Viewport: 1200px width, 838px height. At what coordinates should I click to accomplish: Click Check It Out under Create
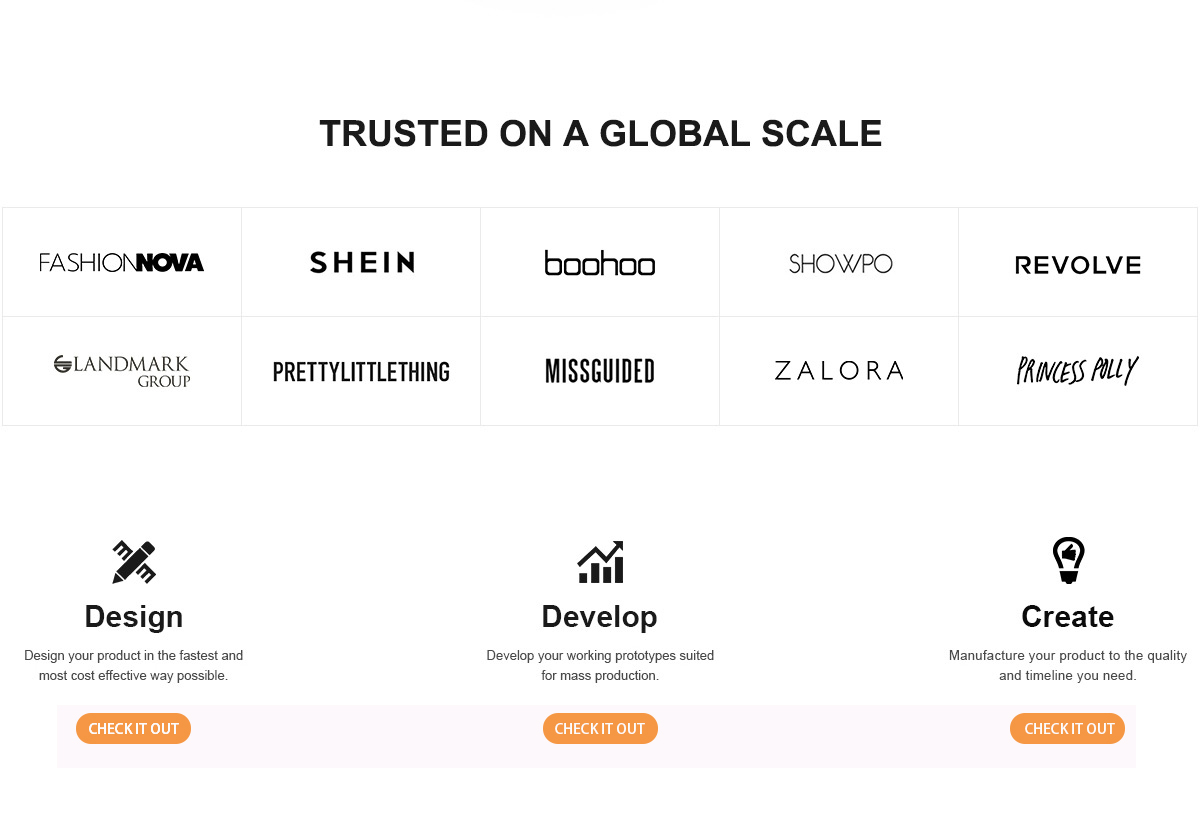coord(1068,729)
